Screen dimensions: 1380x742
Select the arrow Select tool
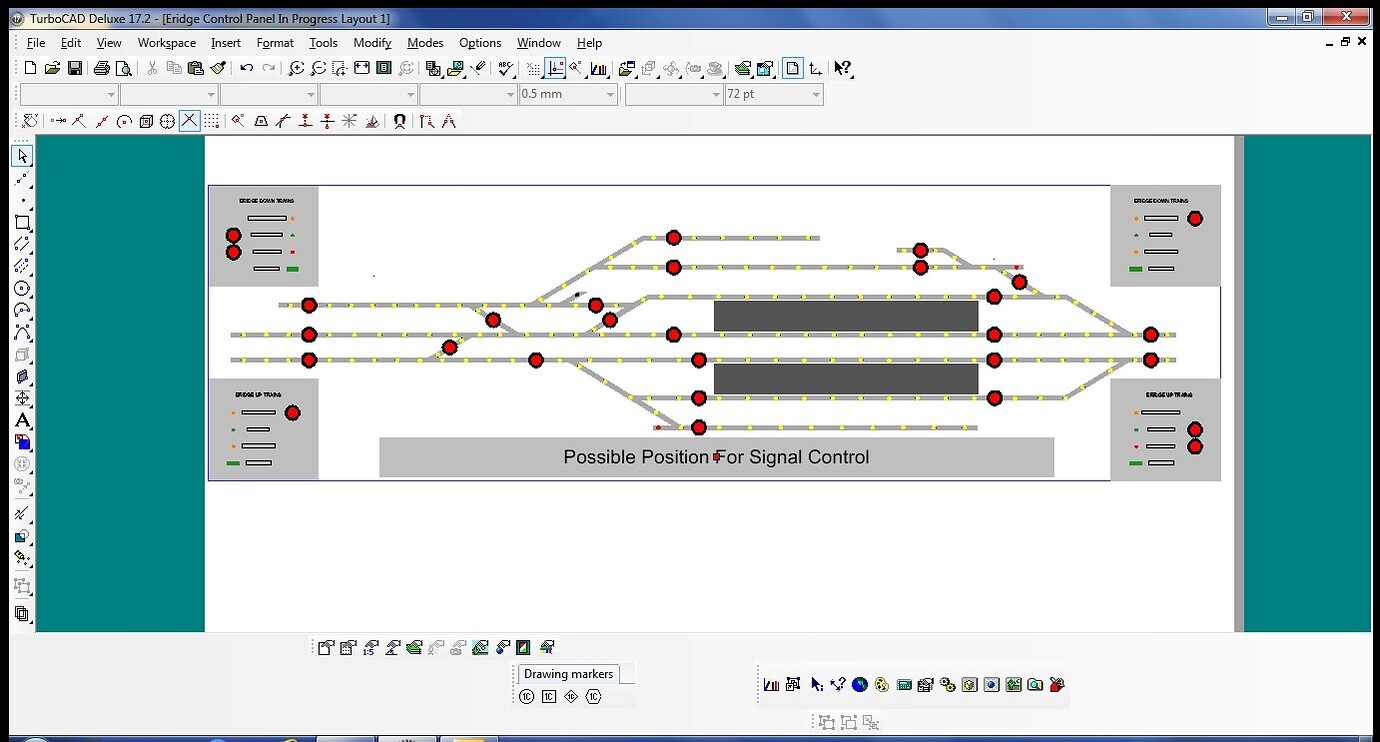(x=22, y=156)
